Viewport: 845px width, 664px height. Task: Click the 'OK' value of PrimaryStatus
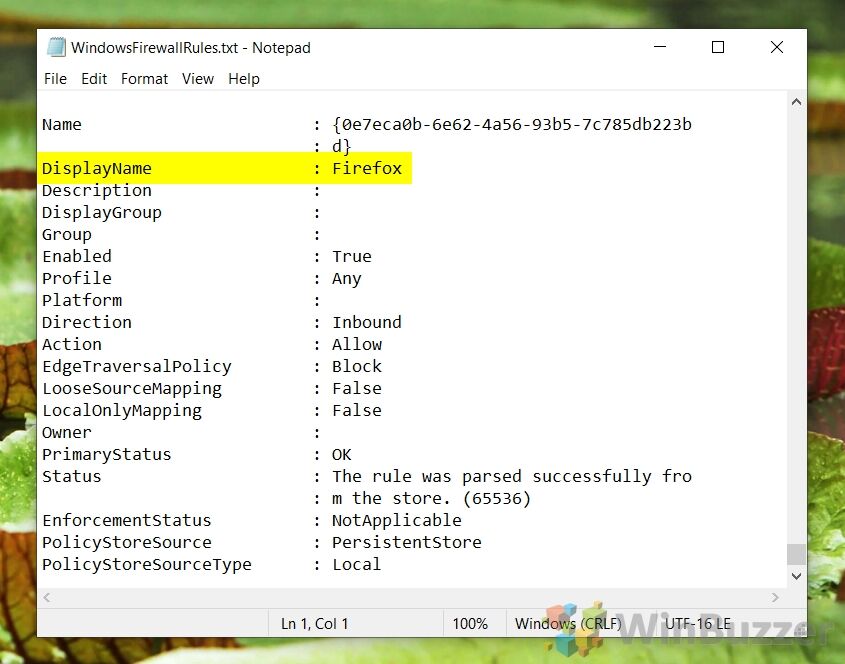[342, 454]
